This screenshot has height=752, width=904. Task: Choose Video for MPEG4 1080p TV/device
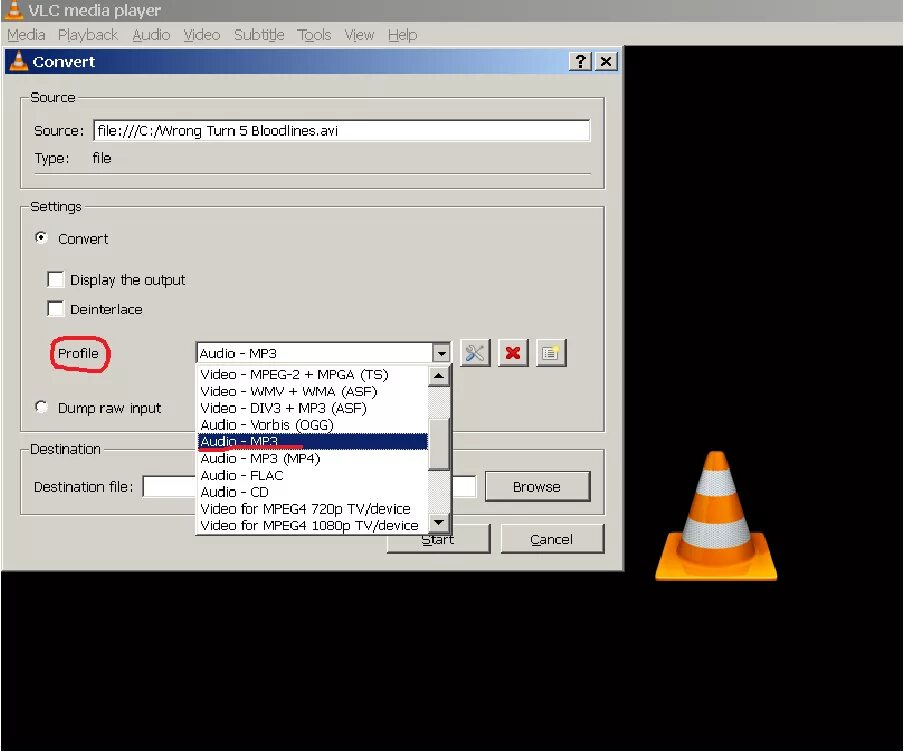(x=313, y=525)
